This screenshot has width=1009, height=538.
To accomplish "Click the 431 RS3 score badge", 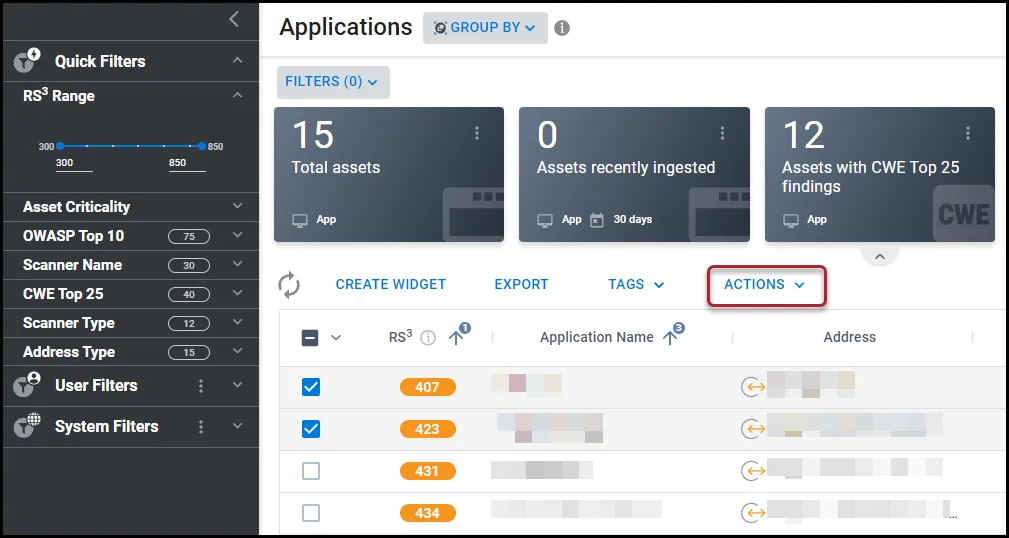I will click(427, 471).
